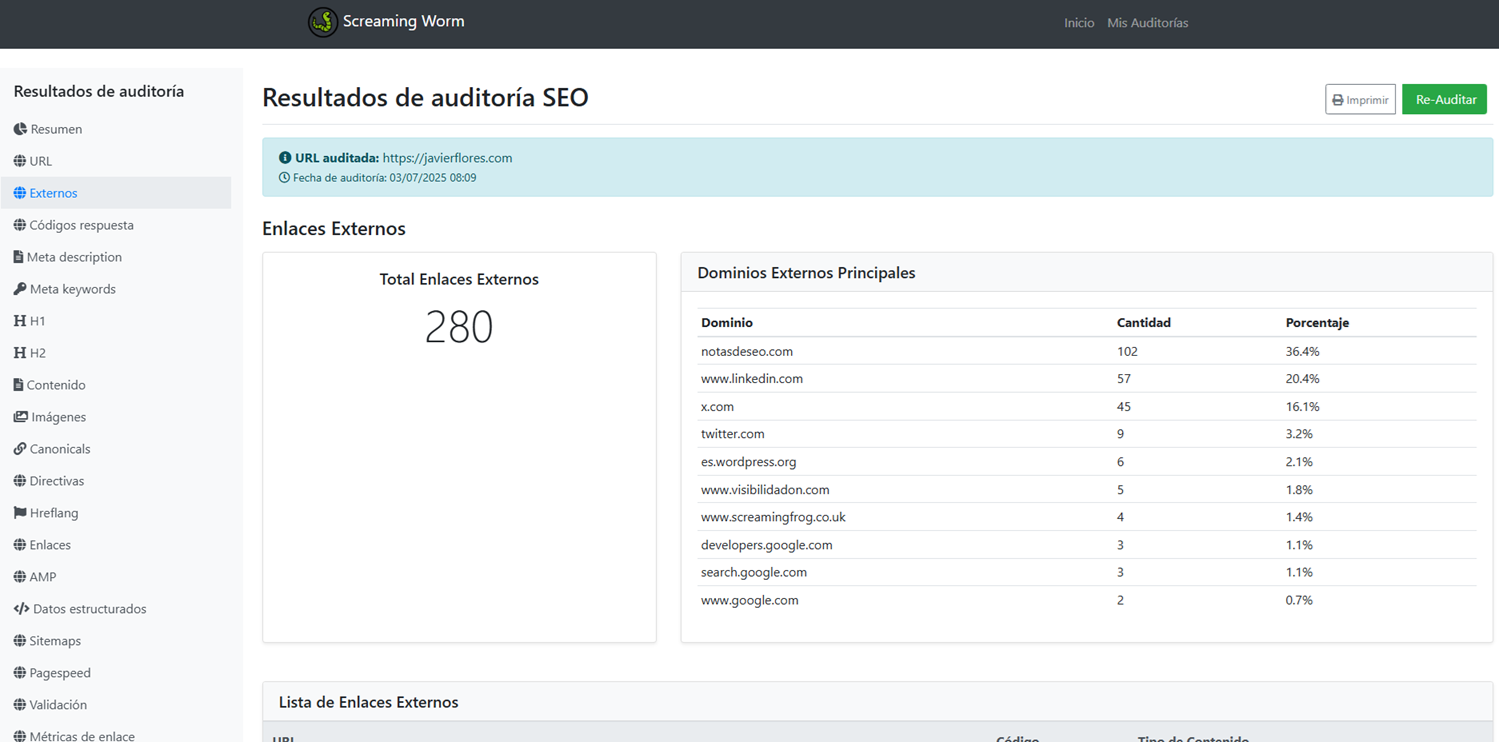
Task: Open the https://javierflores.com audited URL link
Action: click(447, 158)
